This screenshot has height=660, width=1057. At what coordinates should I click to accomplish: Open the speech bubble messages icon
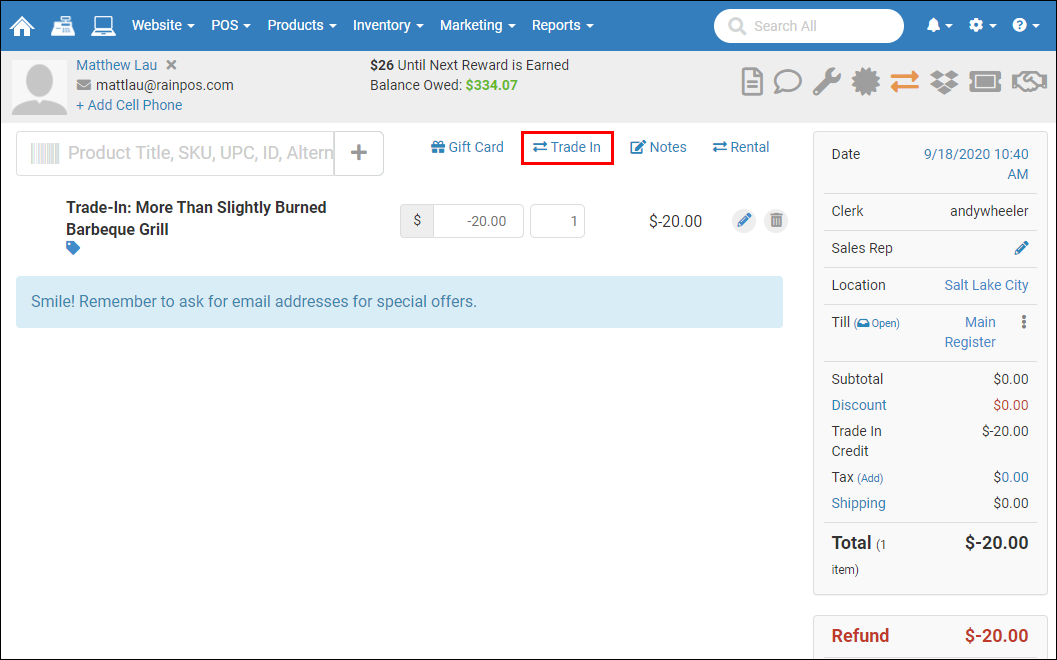[788, 82]
